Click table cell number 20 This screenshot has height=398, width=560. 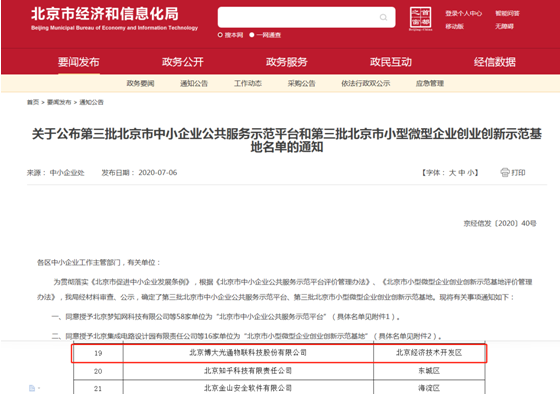[98, 371]
